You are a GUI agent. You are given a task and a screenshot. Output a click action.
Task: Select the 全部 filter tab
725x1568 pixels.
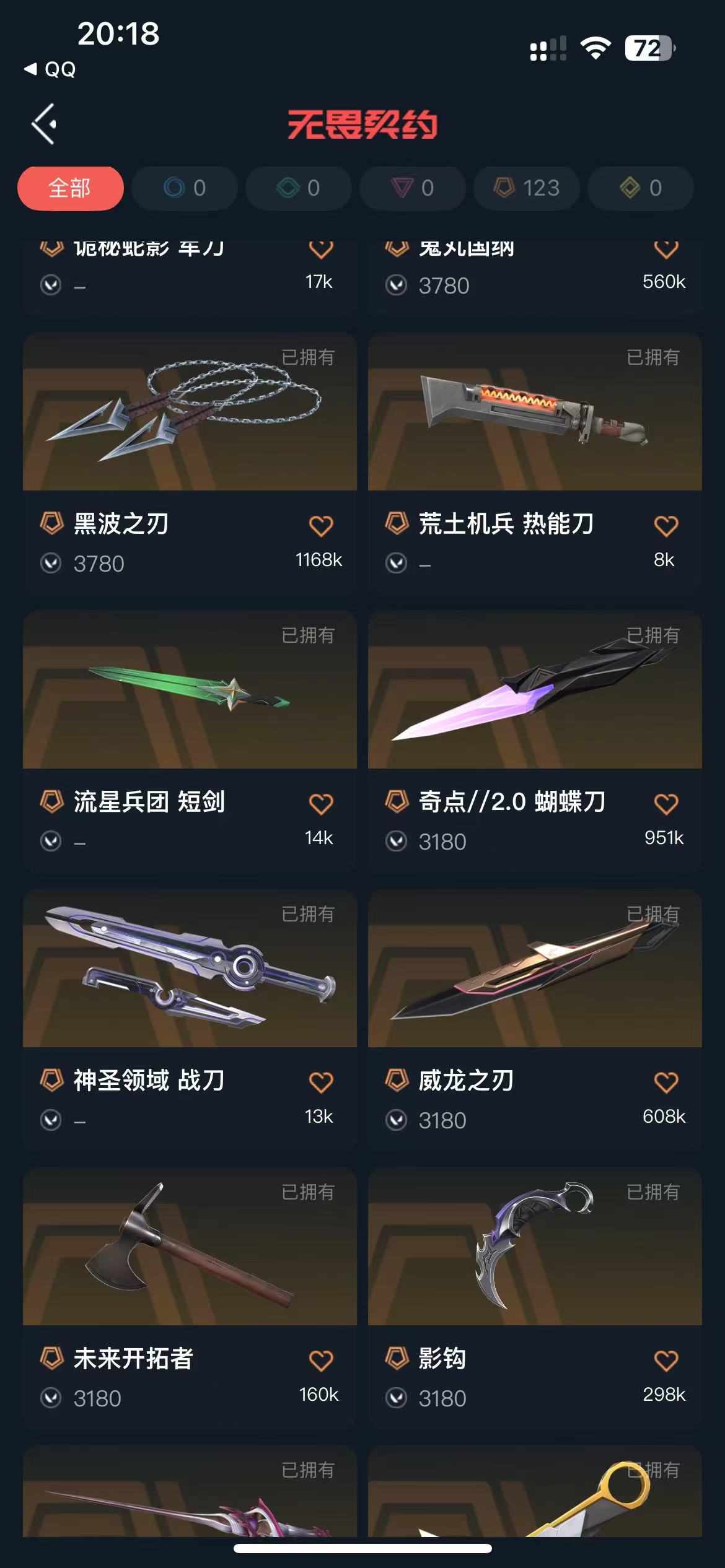click(x=70, y=188)
